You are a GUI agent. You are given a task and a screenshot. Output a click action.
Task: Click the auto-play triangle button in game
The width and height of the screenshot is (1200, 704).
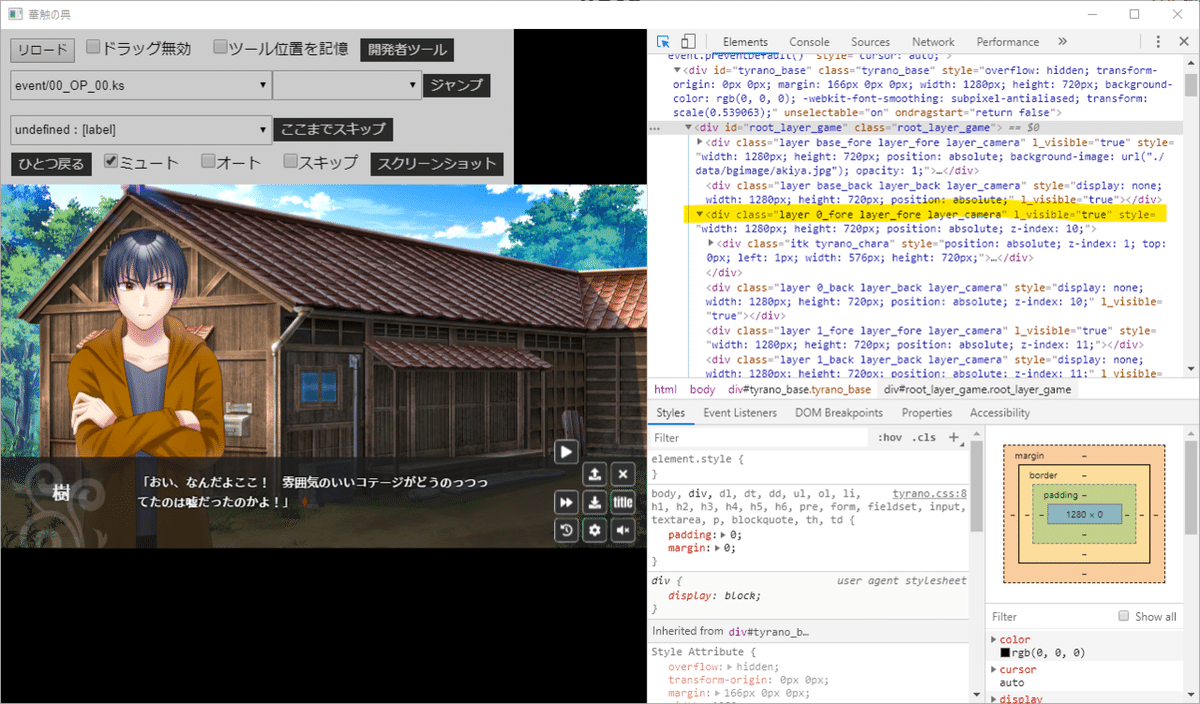566,452
